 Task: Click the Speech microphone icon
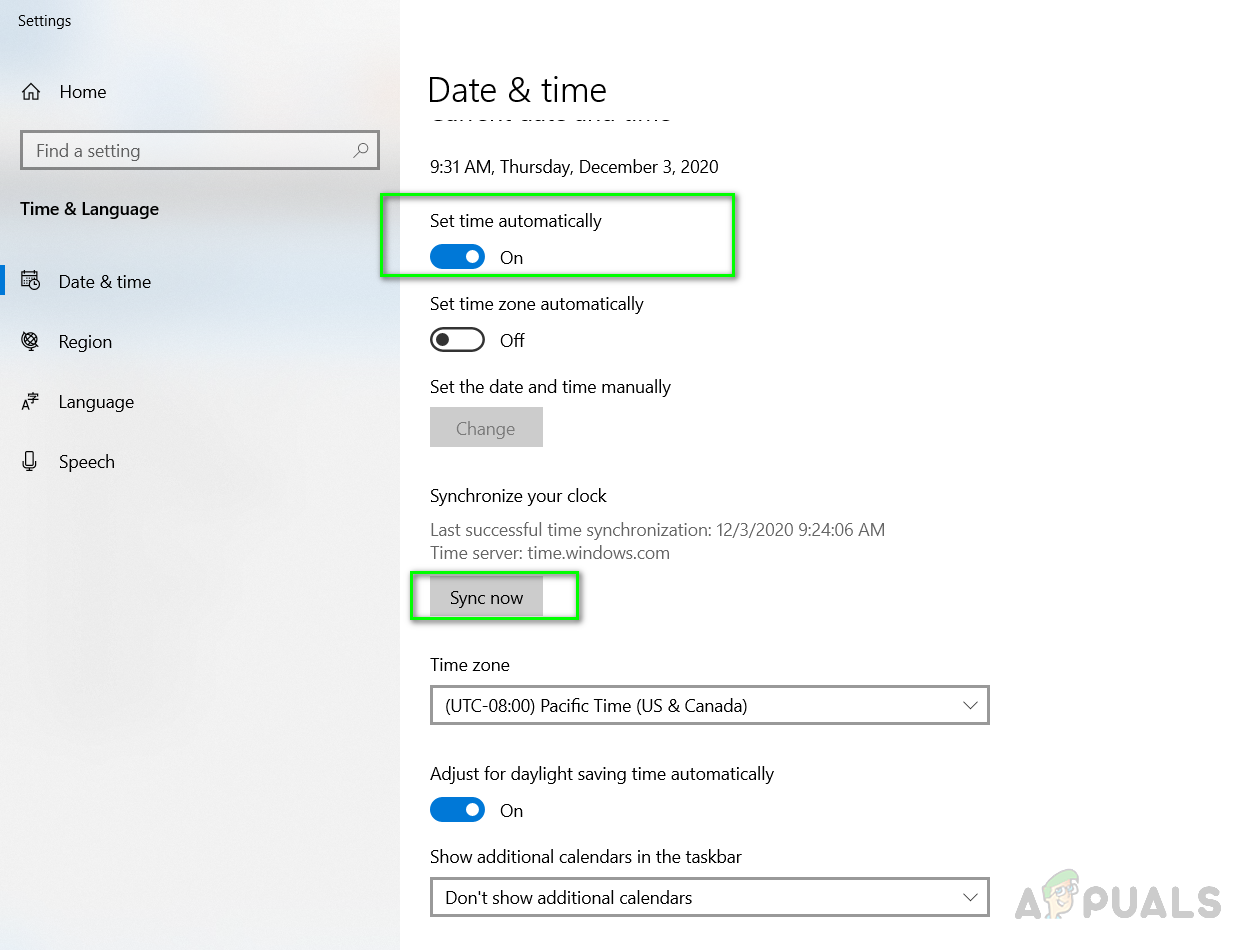click(x=31, y=462)
